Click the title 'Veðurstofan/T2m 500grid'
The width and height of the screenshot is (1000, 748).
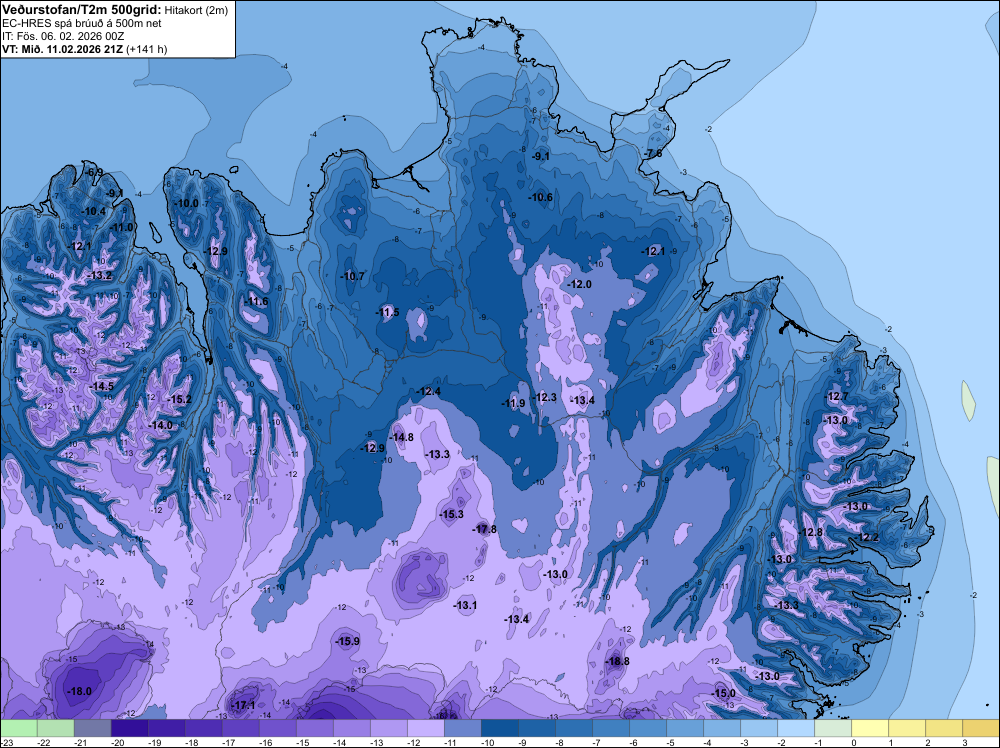82,9
